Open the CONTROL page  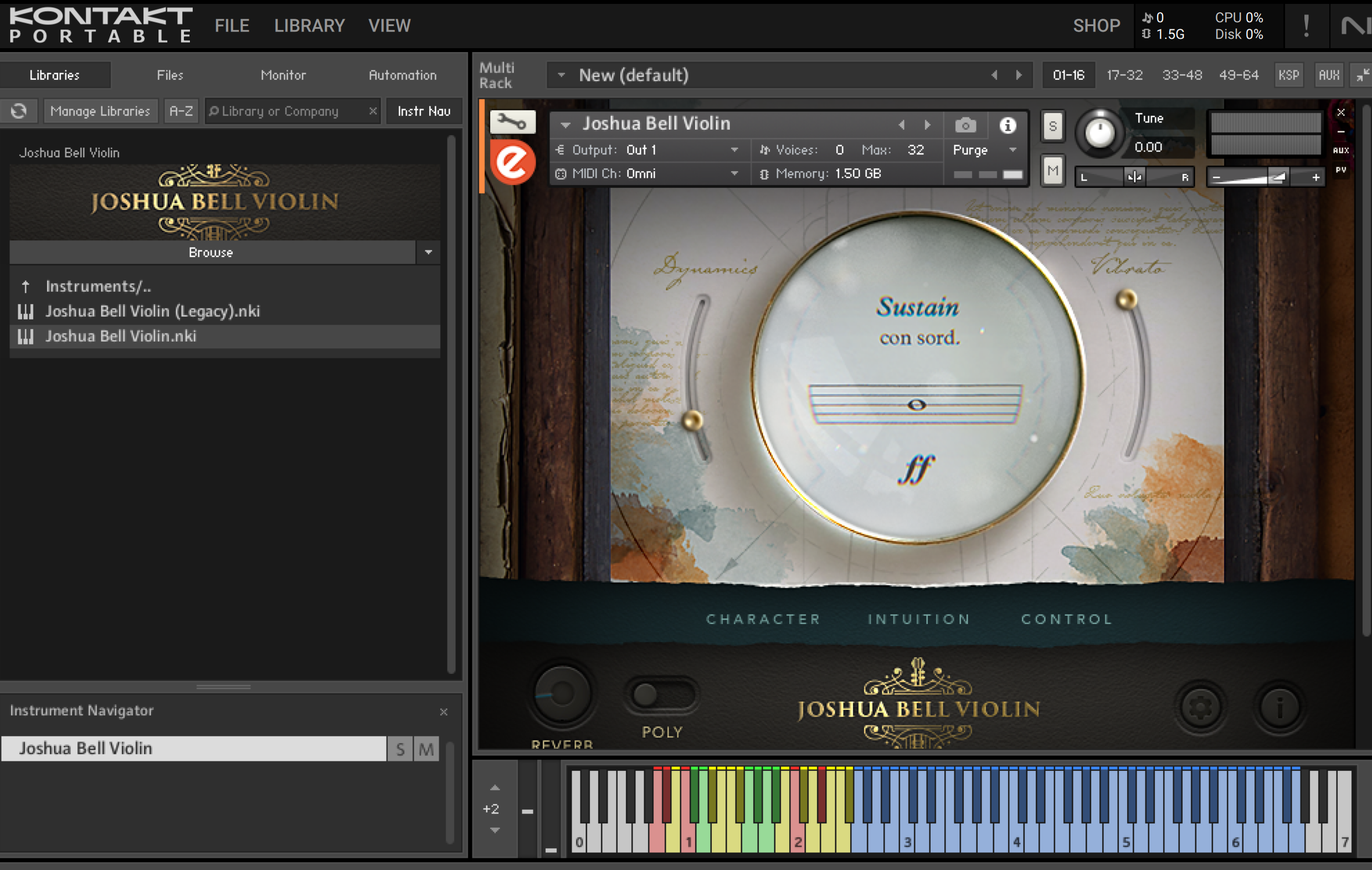coord(1067,619)
